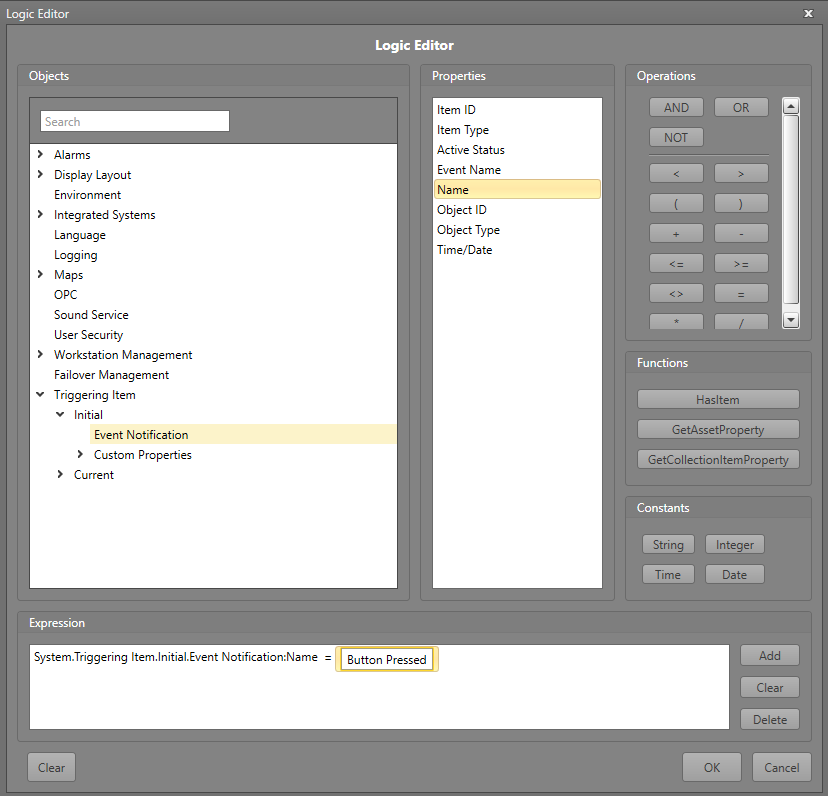
Task: Click Add in the Expression panel
Action: pyautogui.click(x=769, y=655)
